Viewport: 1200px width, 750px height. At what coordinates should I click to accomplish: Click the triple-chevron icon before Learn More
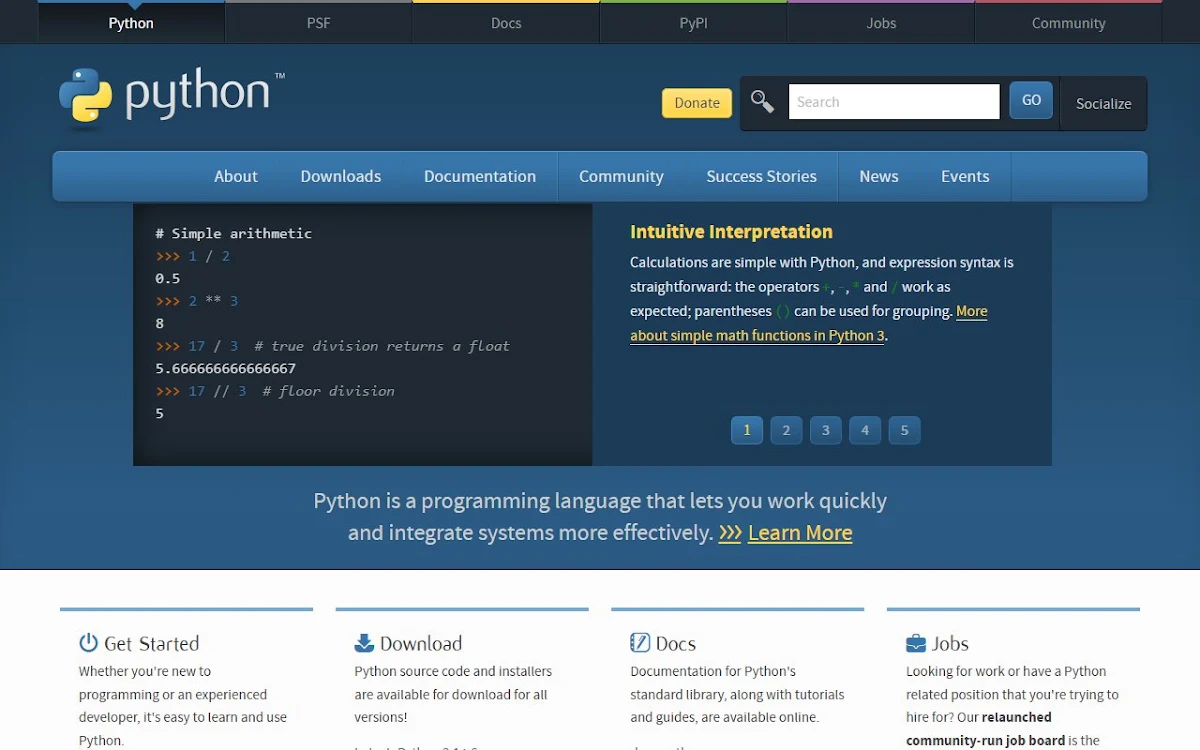point(730,533)
